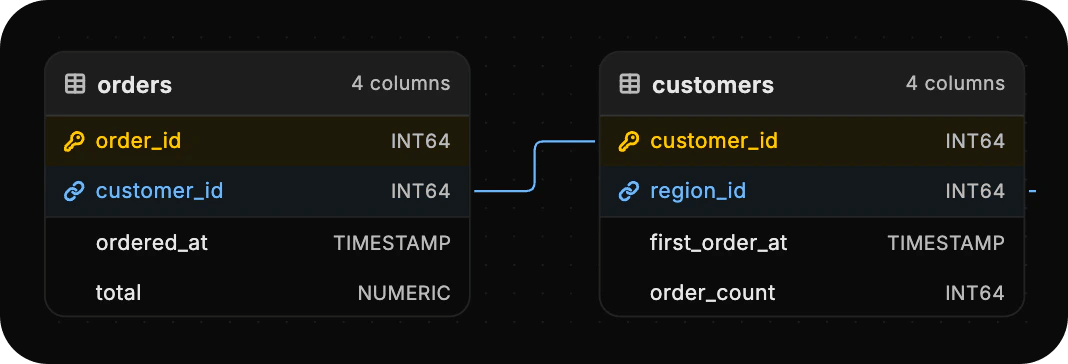The width and height of the screenshot is (1068, 364).
Task: Click the TIMESTAMP type of first_order_at
Action: click(x=946, y=243)
